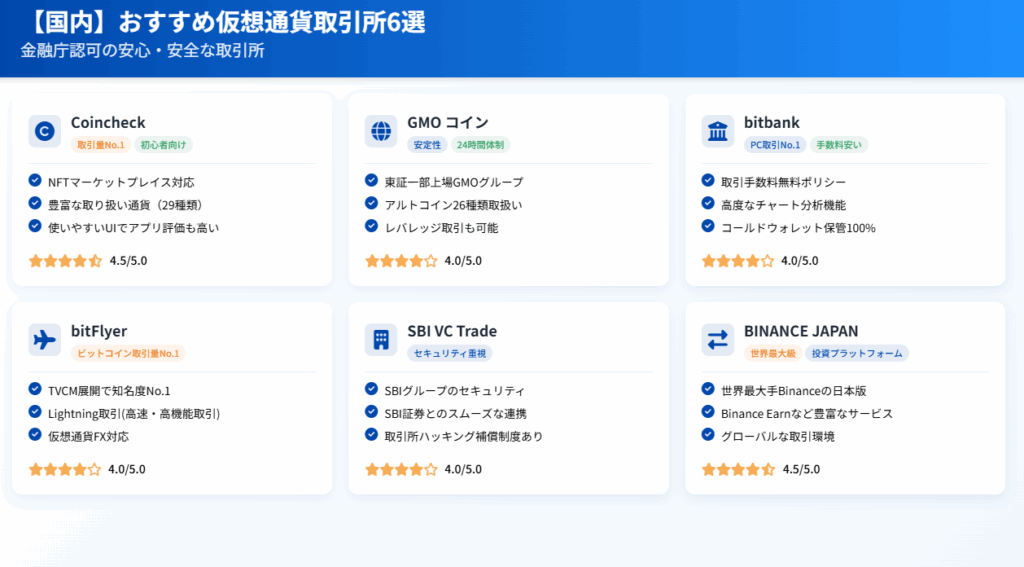Click check icon beside 取引手数料無料ポリシー
The height and width of the screenshot is (567, 1024).
[708, 180]
